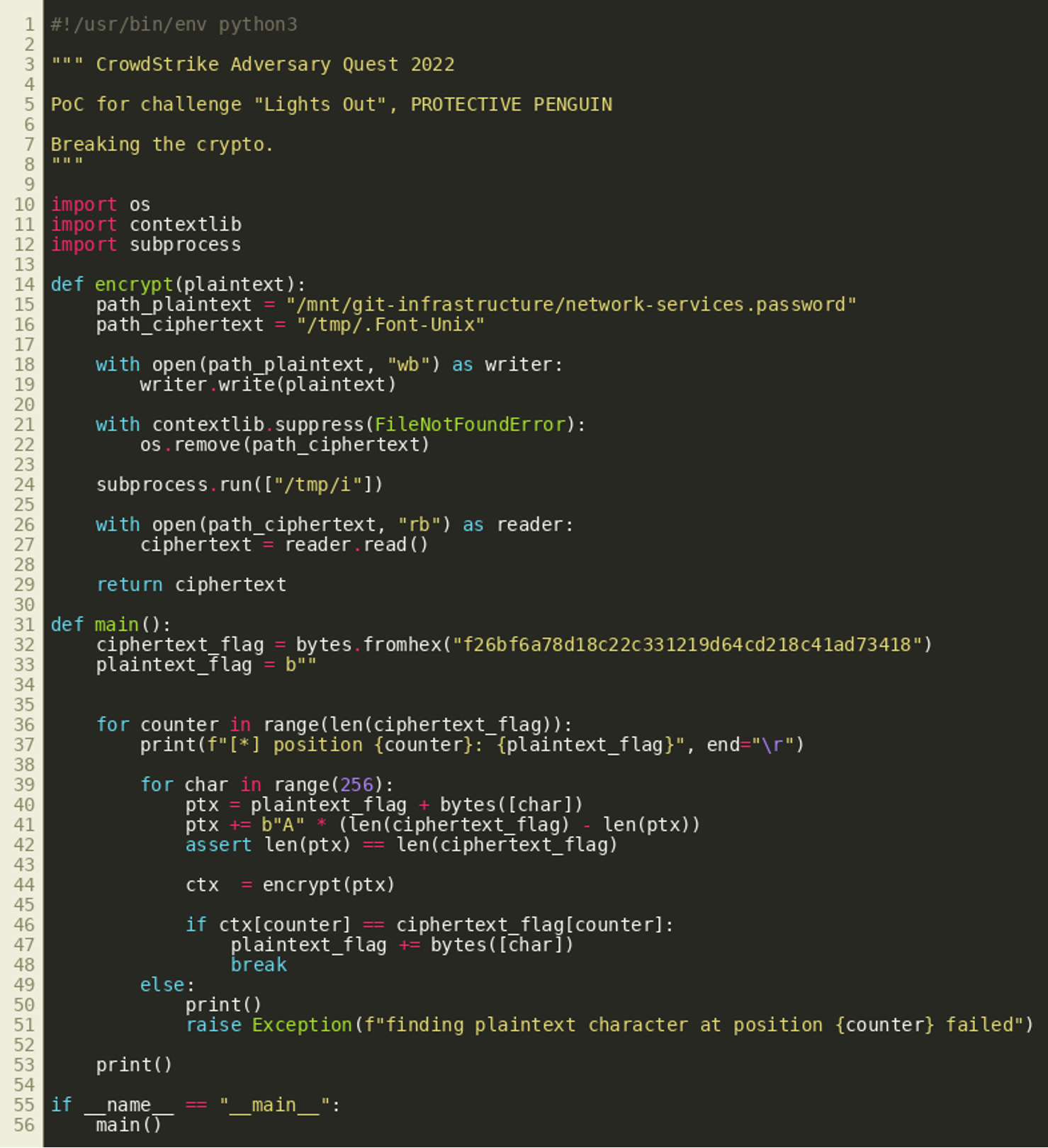Click "os.remove(path_ciphertext)" statement
This screenshot has height=1148, width=1048.
pyautogui.click(x=285, y=445)
